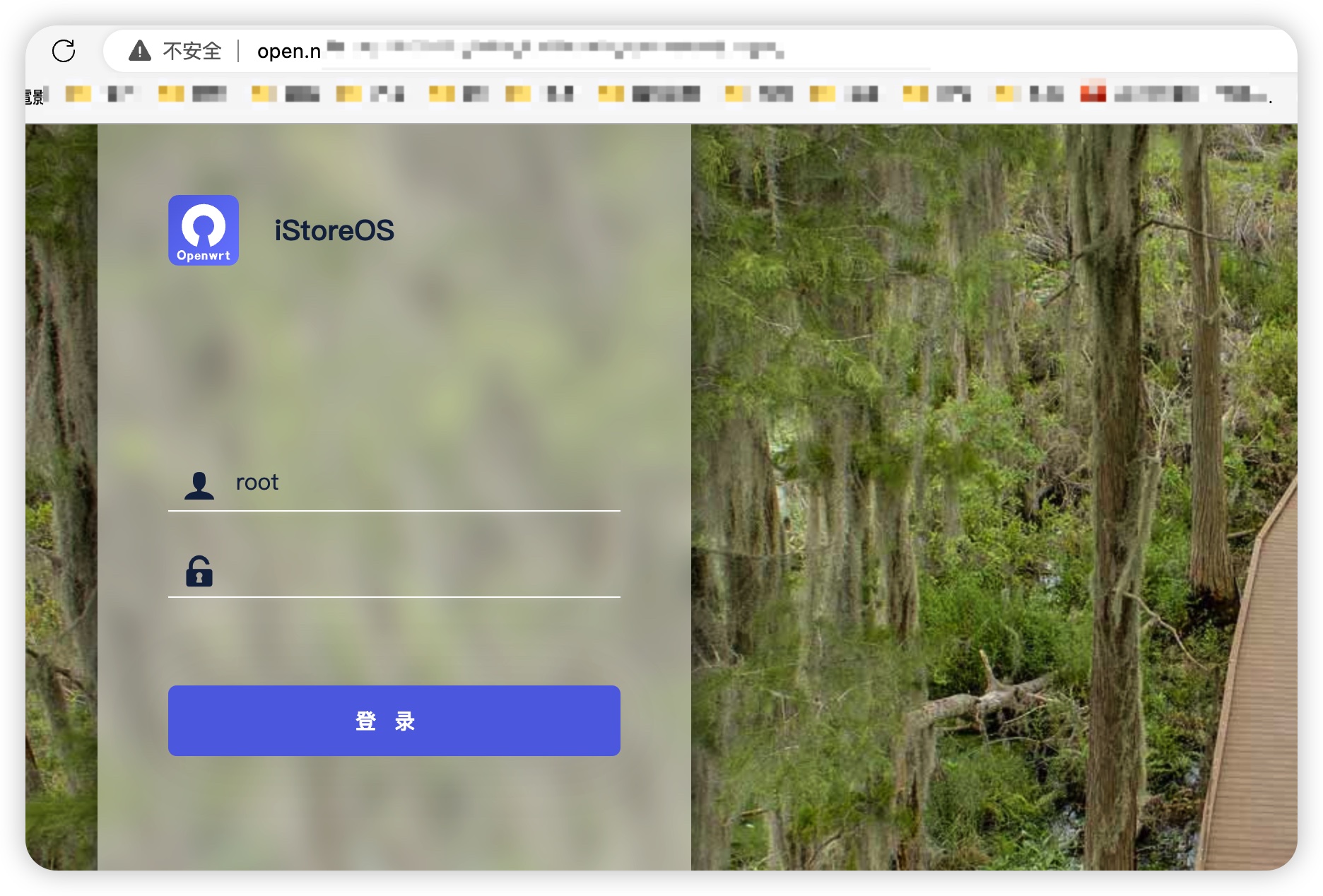Click the unlocked padlock password icon
Viewport: 1323px width, 896px height.
pyautogui.click(x=199, y=572)
